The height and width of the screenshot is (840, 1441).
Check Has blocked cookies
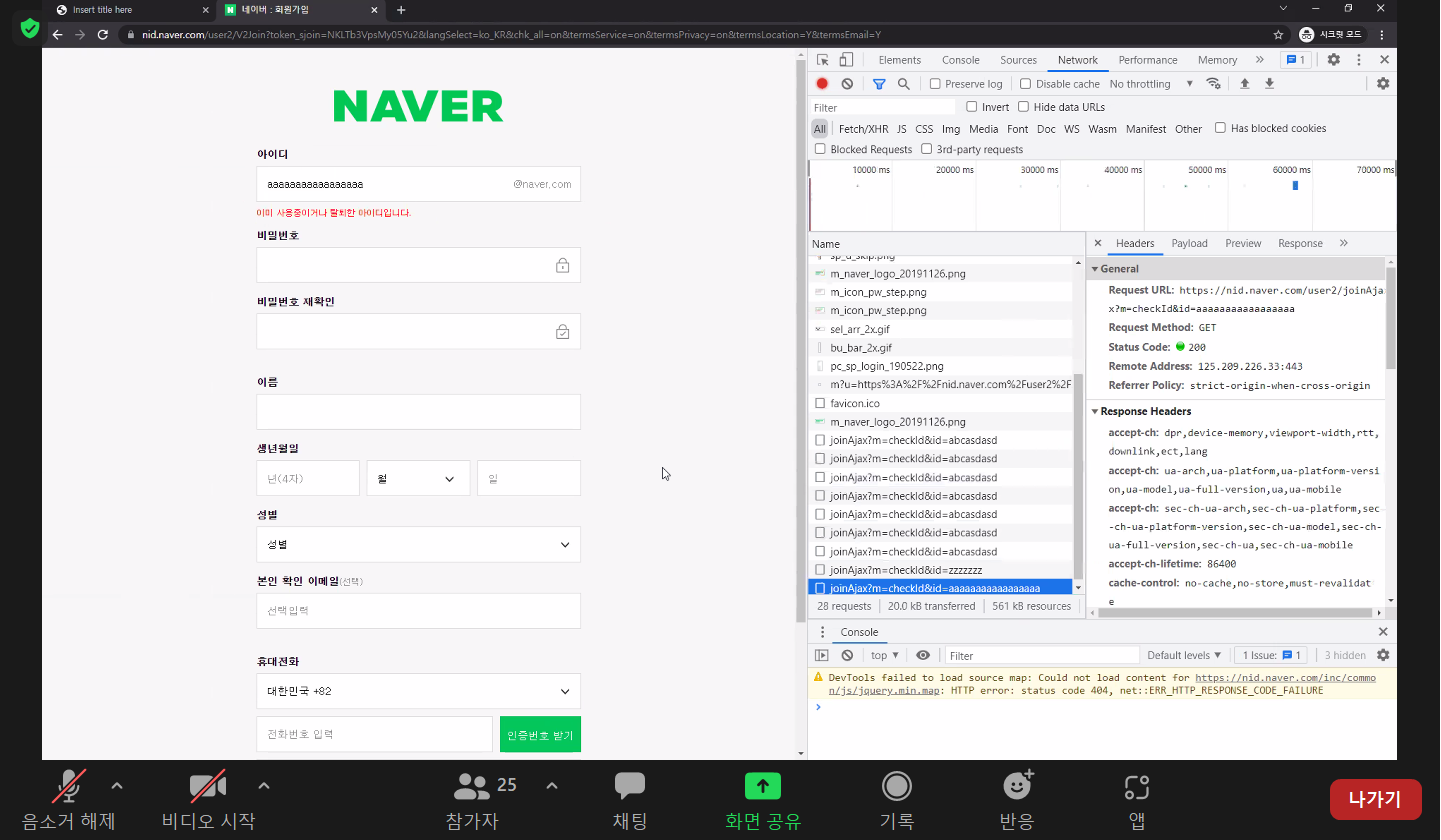[1221, 128]
